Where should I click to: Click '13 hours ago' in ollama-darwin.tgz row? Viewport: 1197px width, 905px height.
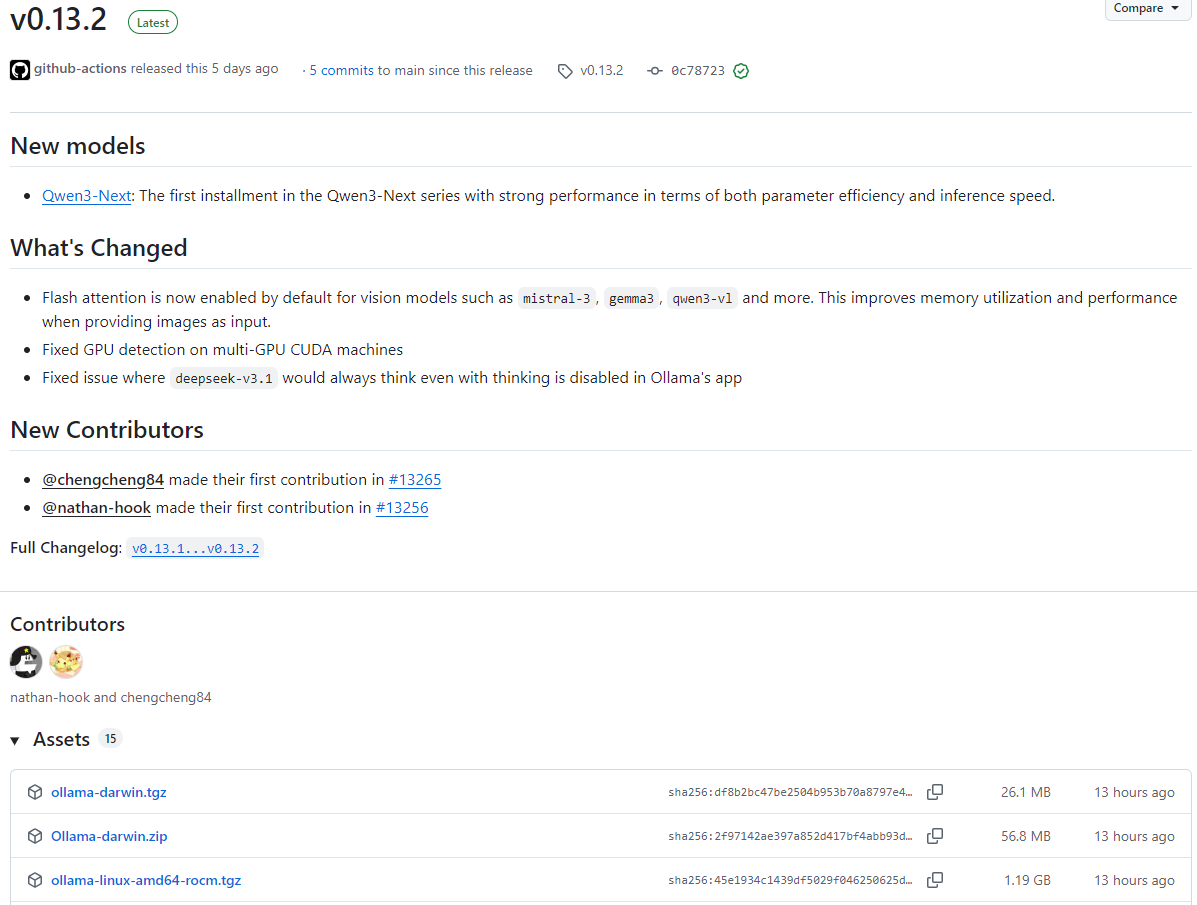point(1134,792)
